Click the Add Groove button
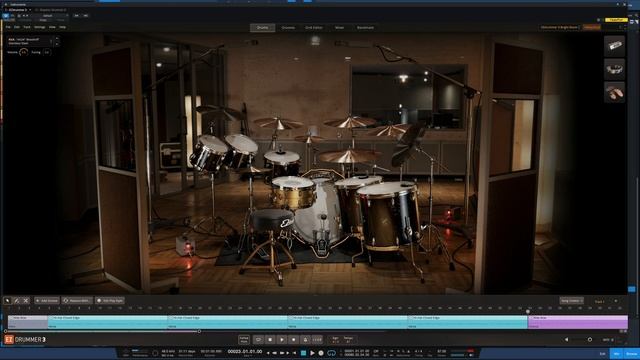Viewport: 640px width, 360px height. tap(47, 301)
